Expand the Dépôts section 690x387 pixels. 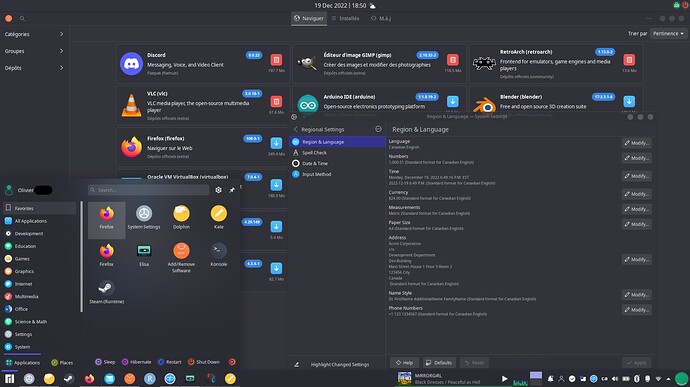34,68
